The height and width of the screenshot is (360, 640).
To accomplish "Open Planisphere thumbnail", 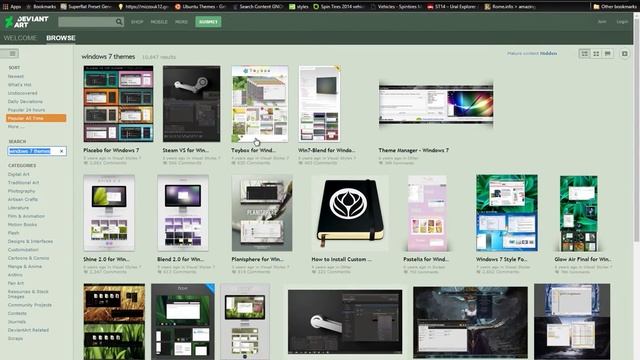I will point(262,213).
